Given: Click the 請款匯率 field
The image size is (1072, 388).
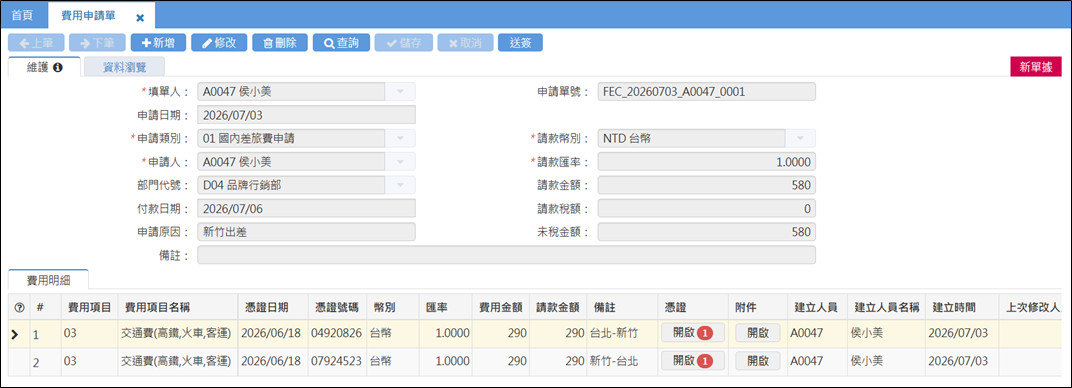Looking at the screenshot, I should pos(706,162).
